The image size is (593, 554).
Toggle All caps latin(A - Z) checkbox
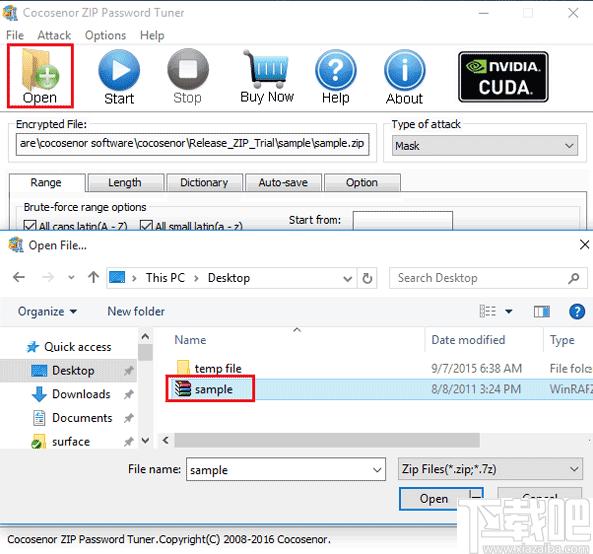[29, 226]
